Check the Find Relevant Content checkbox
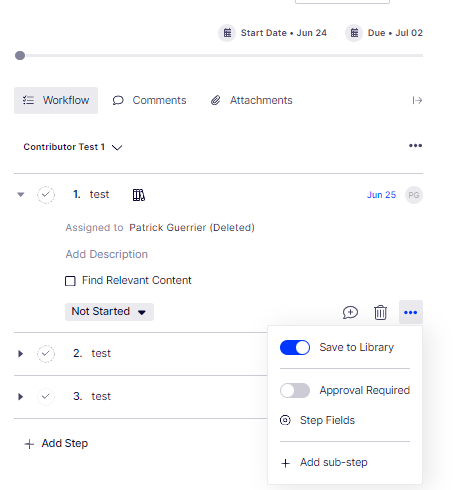Image resolution: width=453 pixels, height=490 pixels. point(70,281)
